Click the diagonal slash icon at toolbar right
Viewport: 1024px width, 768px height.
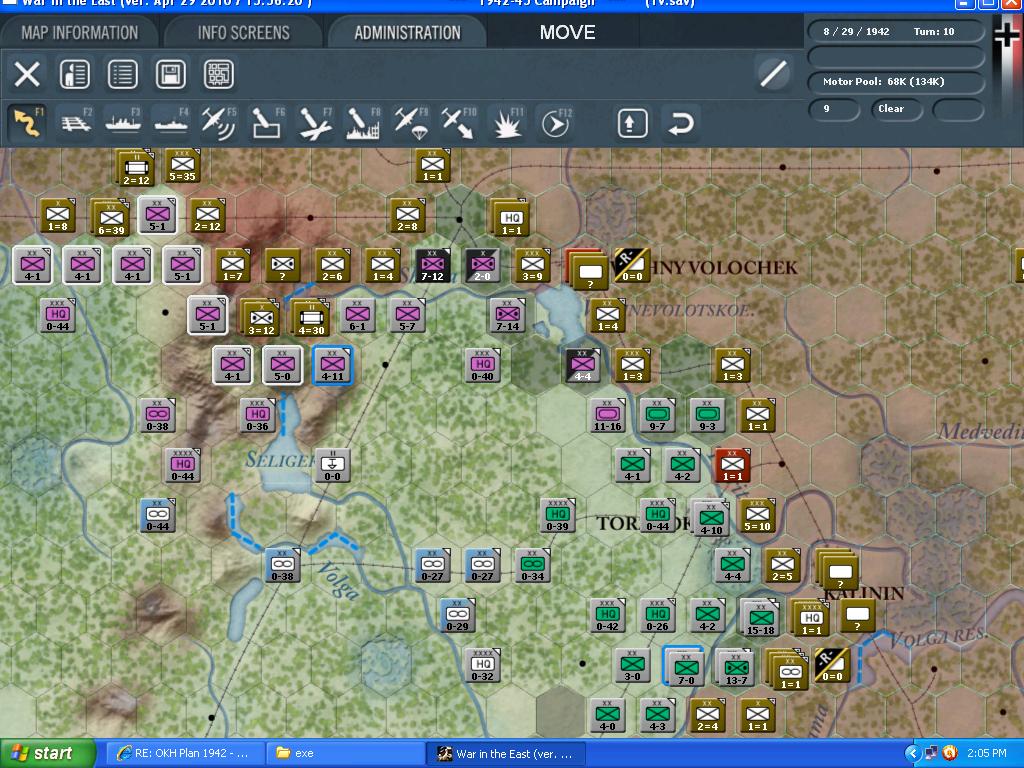tap(773, 73)
